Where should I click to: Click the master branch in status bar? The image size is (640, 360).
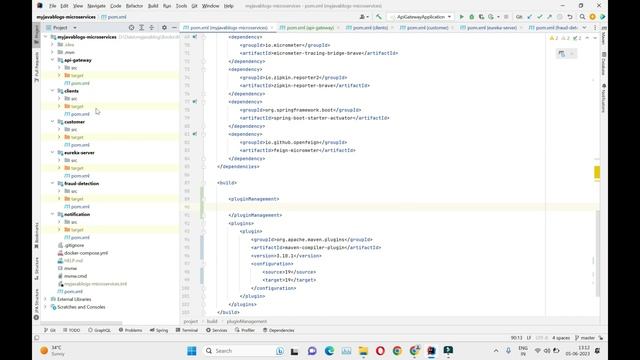(x=585, y=338)
